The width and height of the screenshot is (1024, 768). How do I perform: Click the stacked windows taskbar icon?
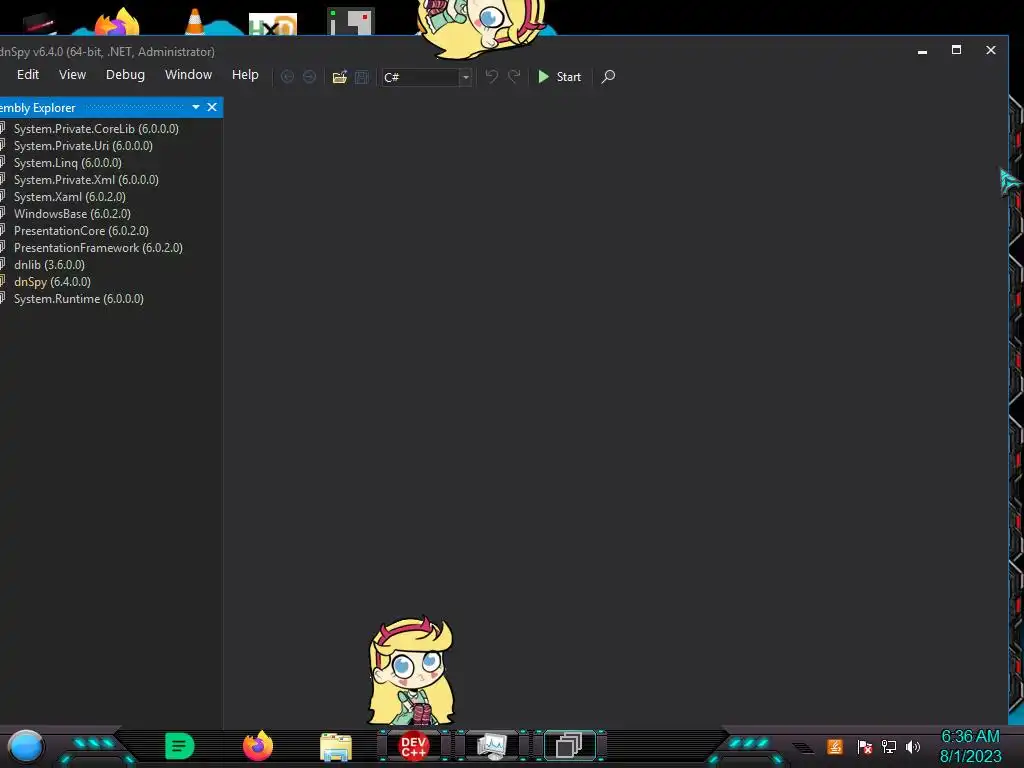pyautogui.click(x=569, y=746)
